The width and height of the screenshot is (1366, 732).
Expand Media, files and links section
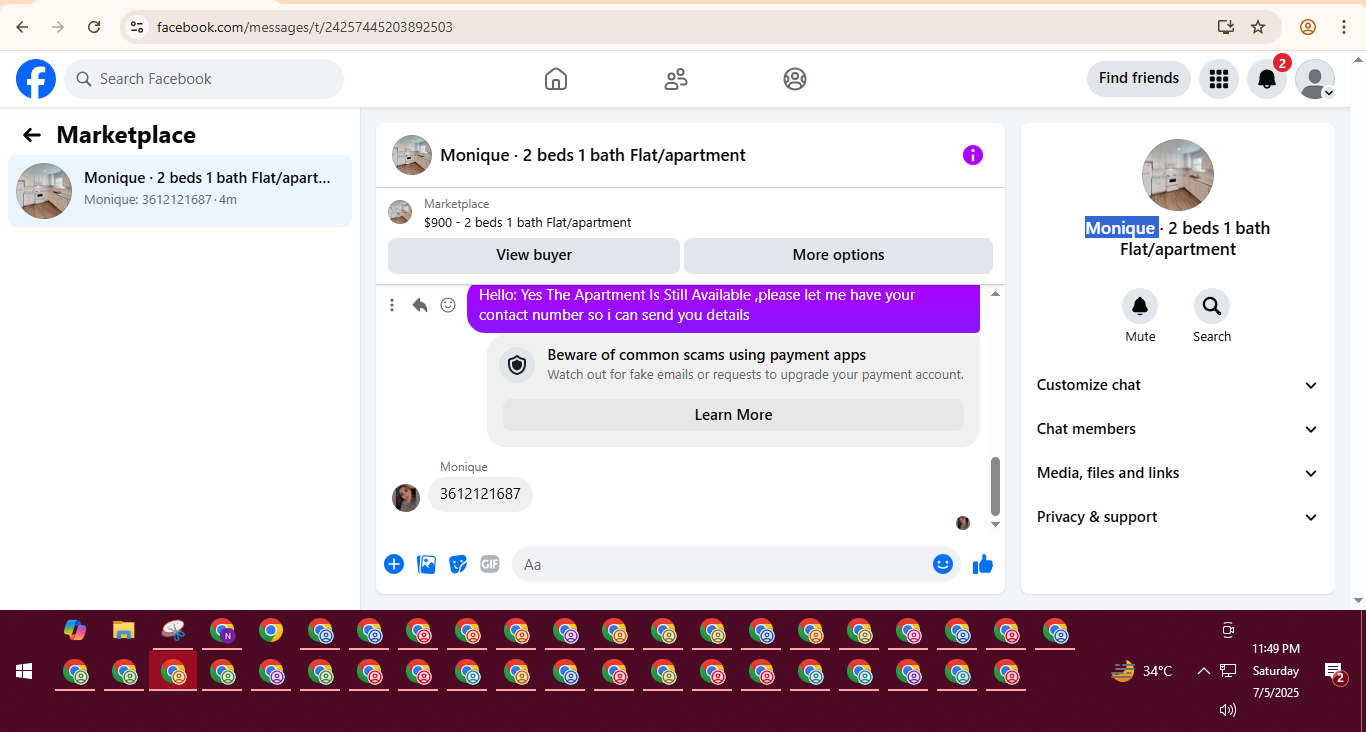tap(1178, 473)
